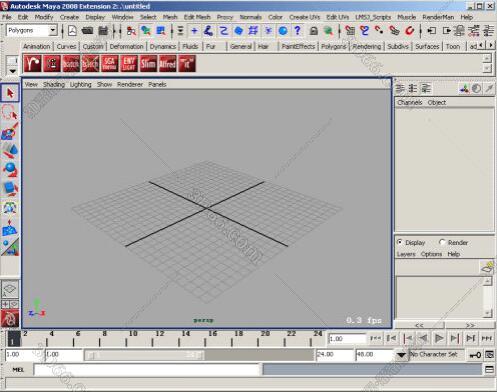The height and width of the screenshot is (392, 497).
Task: Switch to single perspective view layout
Action: pos(10,289)
